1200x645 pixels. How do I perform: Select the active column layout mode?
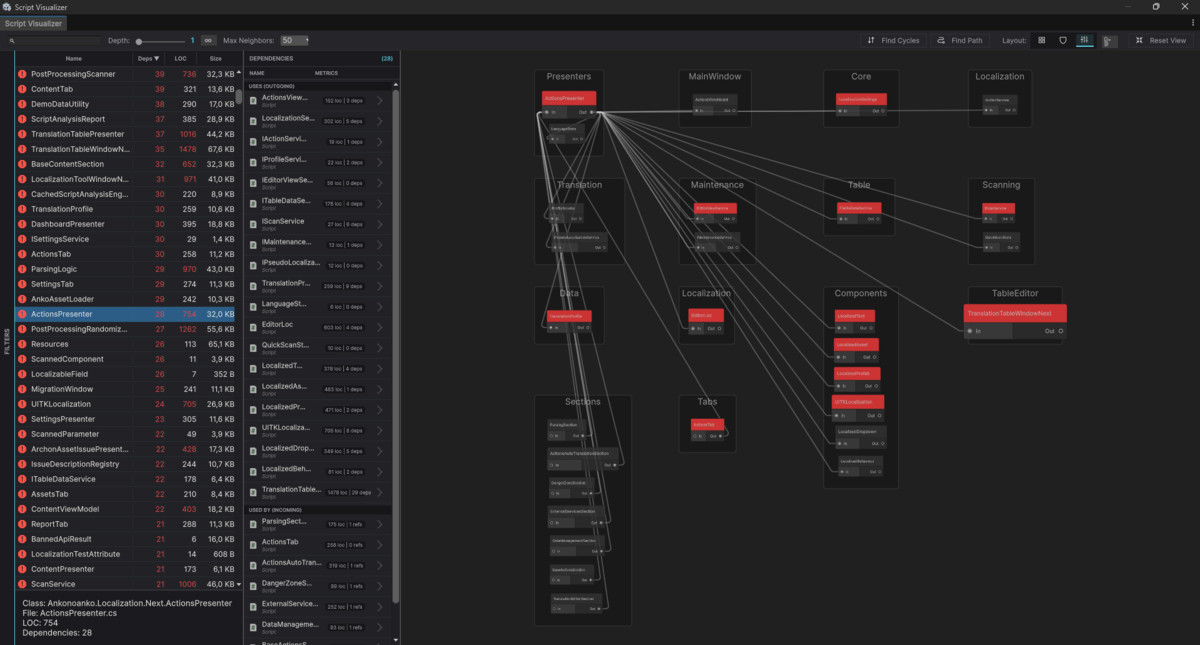click(x=1084, y=41)
